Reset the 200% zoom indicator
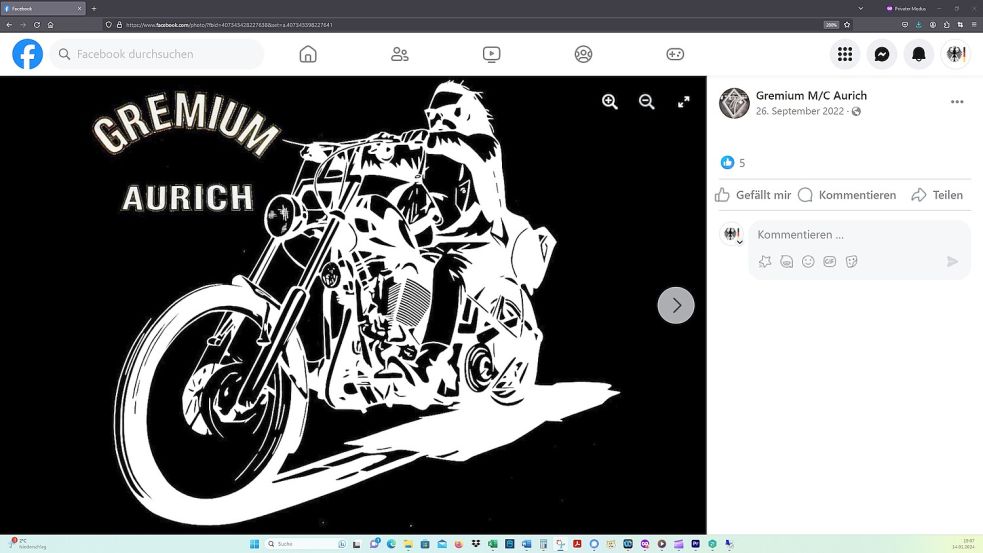 point(831,25)
